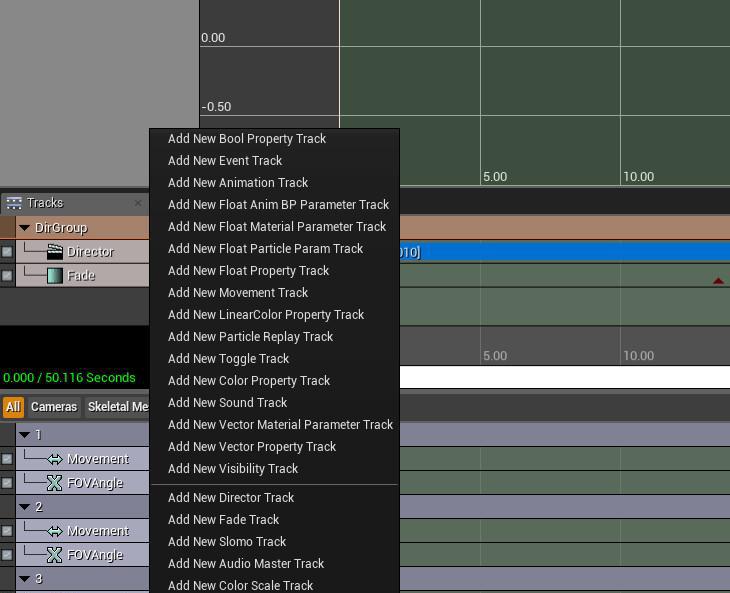Choose Add New Vector Property Track
This screenshot has height=593, width=730.
tap(274, 446)
